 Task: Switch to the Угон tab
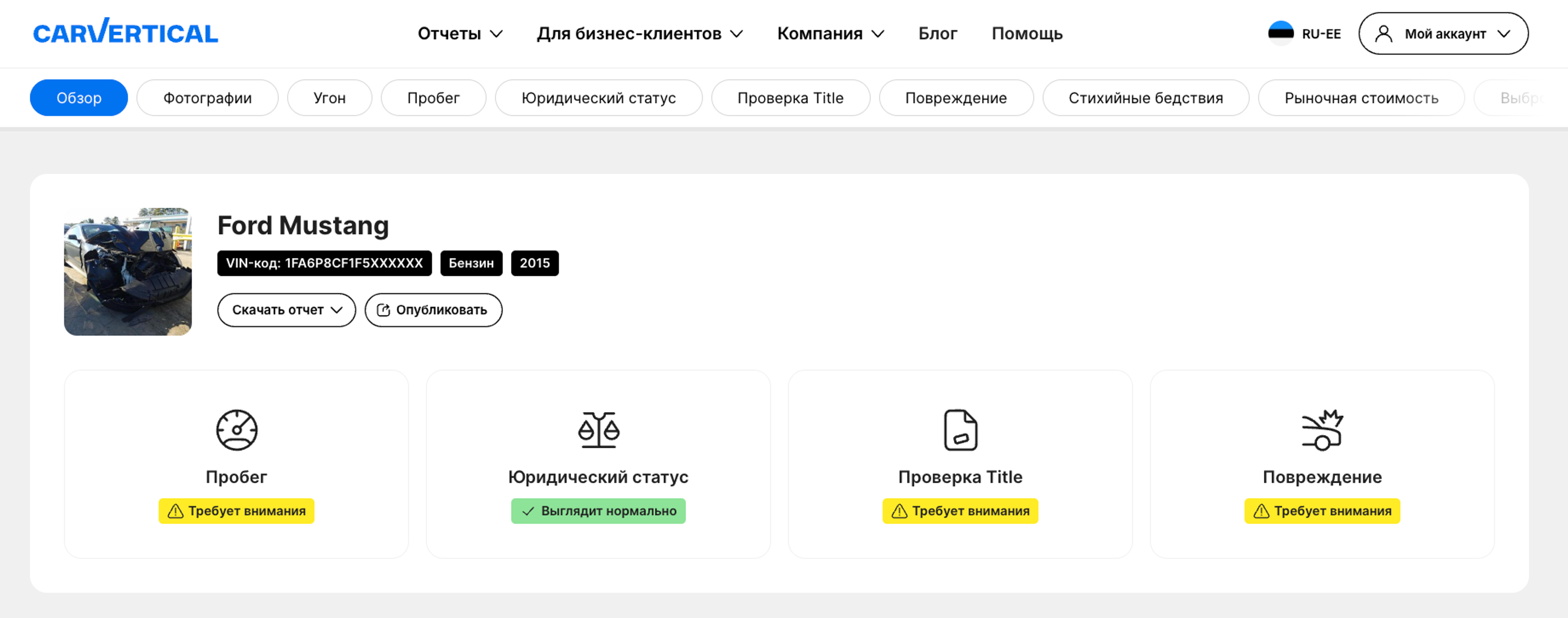[329, 98]
